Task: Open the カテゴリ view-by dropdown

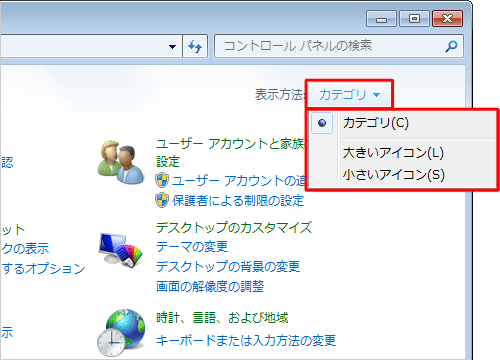Action: [x=349, y=95]
